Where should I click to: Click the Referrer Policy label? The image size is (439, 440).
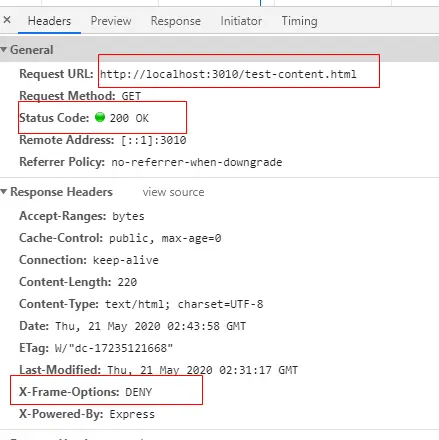pyautogui.click(x=62, y=162)
